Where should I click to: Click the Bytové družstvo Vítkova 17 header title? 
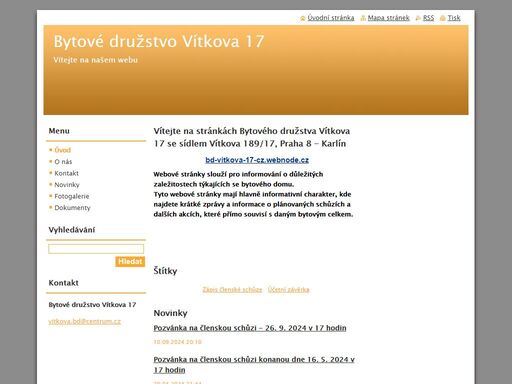click(159, 42)
